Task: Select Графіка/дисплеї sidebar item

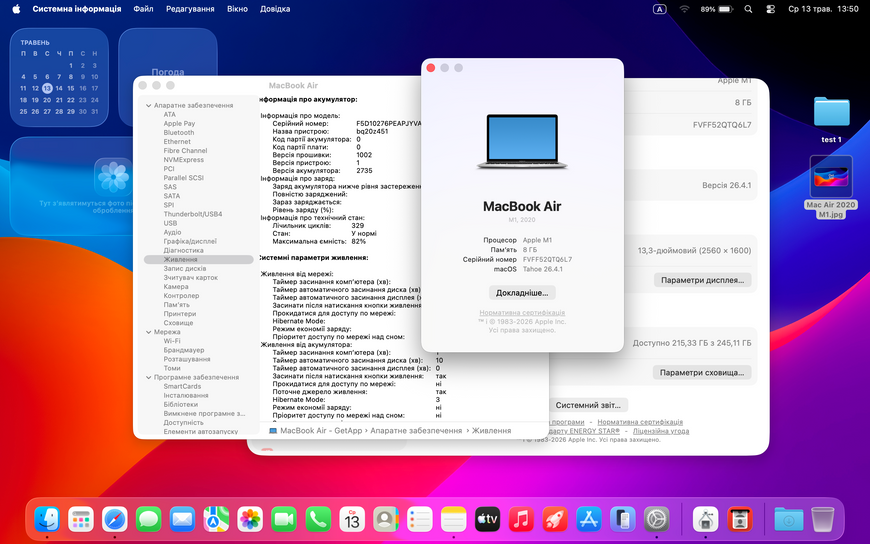Action: 190,241
